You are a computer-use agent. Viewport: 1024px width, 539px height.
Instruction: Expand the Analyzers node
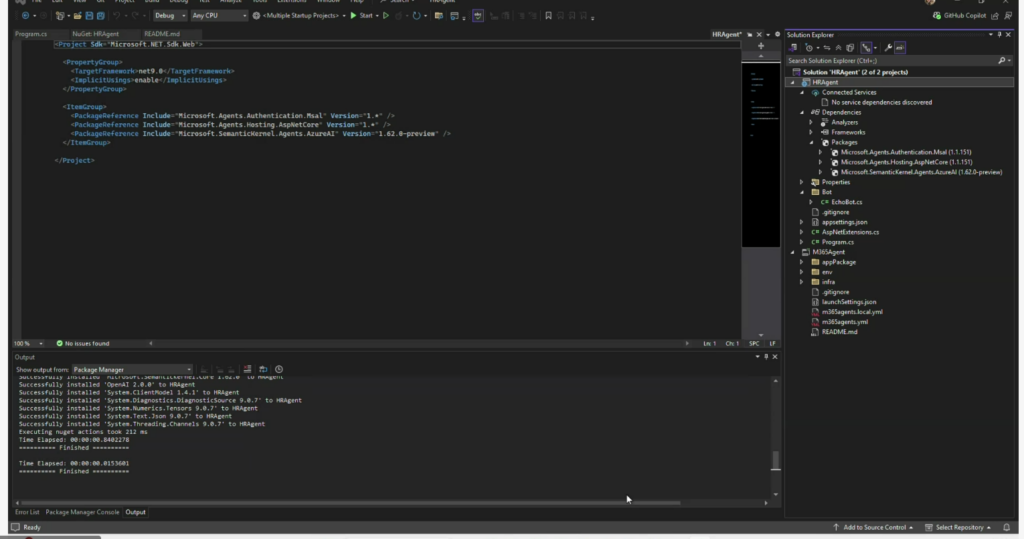pyautogui.click(x=811, y=122)
